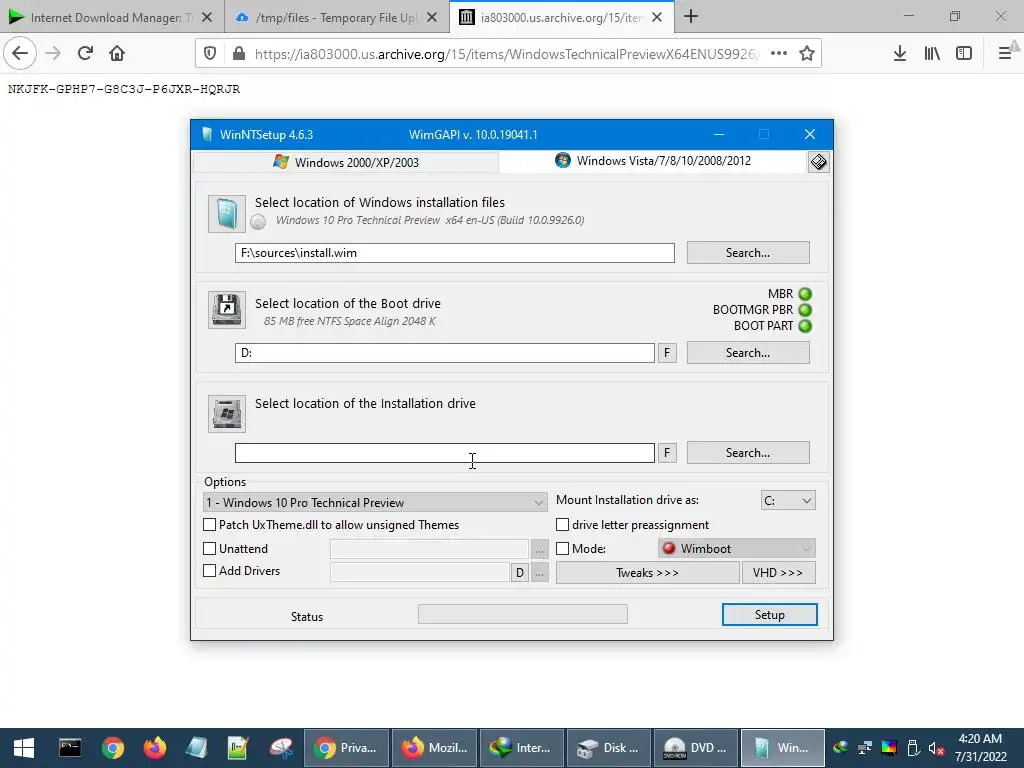Image resolution: width=1024 pixels, height=768 pixels.
Task: Go back in Firefox
Action: point(20,53)
